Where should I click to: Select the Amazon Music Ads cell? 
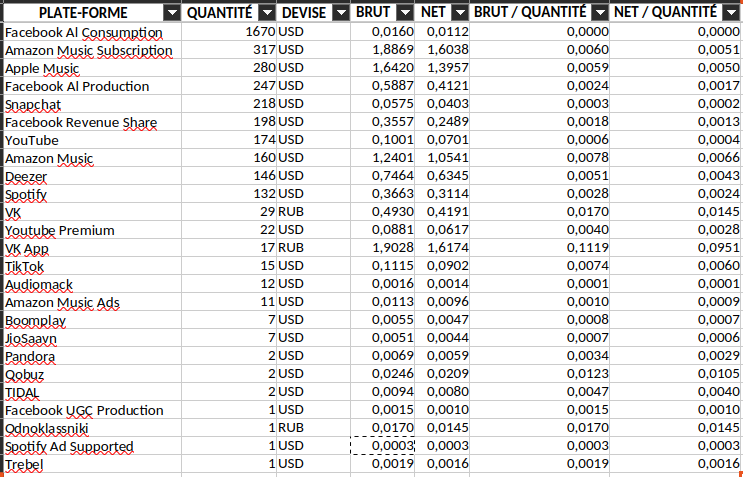(x=92, y=302)
